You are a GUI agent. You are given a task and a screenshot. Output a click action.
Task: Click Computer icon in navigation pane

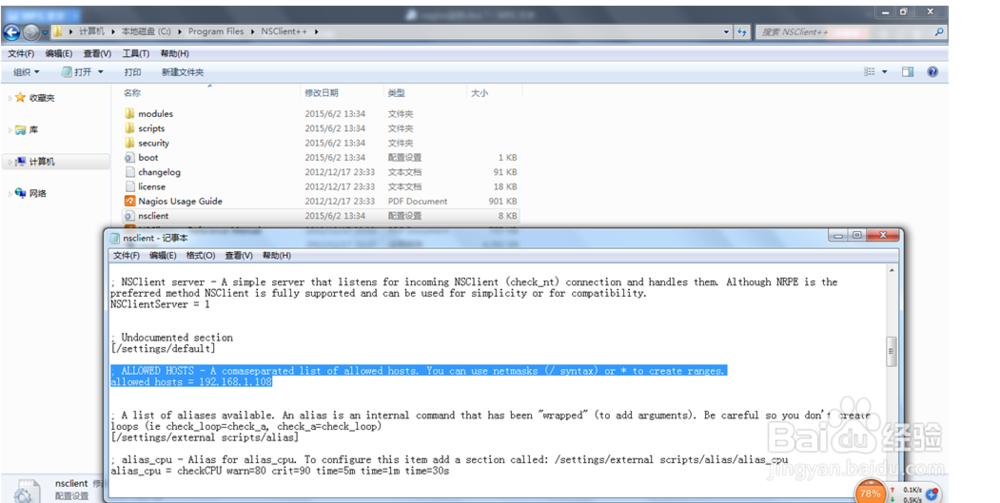tap(20, 161)
